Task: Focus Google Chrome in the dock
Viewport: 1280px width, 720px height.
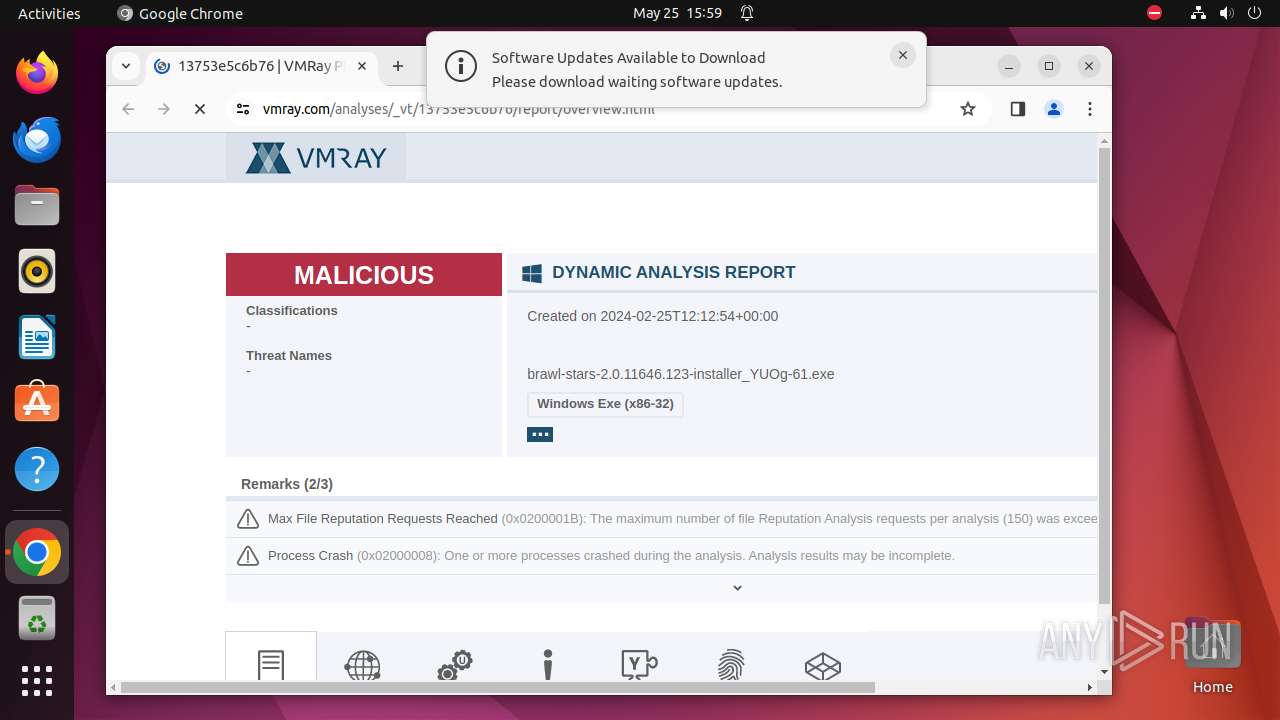Action: tap(37, 552)
